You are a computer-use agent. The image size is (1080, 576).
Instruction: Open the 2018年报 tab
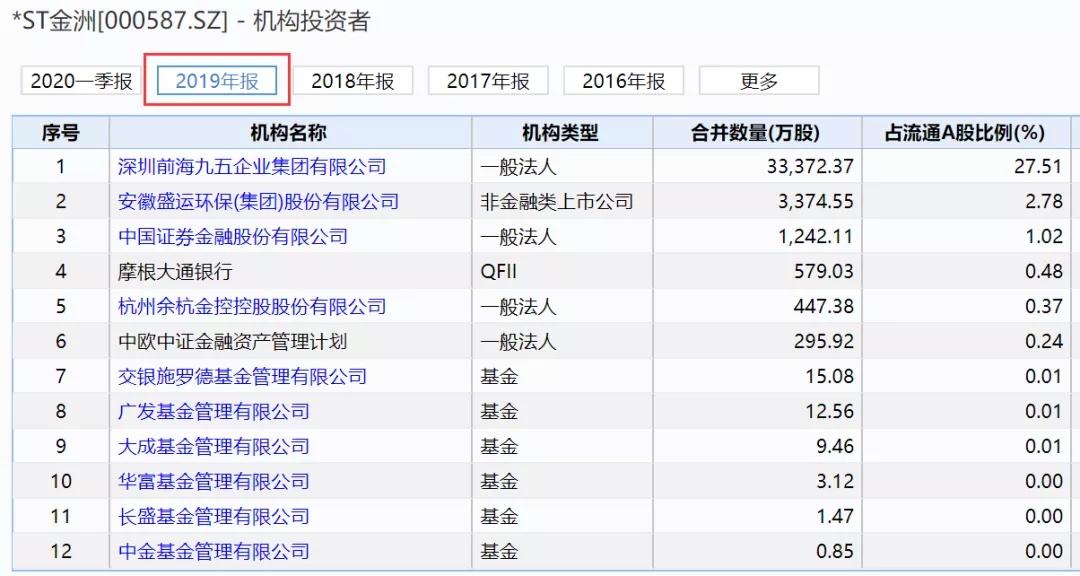(x=353, y=81)
